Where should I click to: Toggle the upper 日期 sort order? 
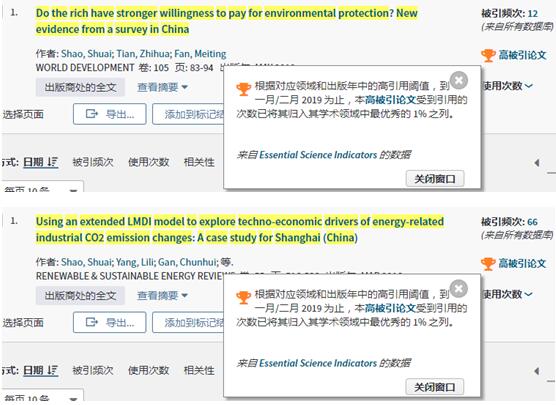[x=40, y=162]
